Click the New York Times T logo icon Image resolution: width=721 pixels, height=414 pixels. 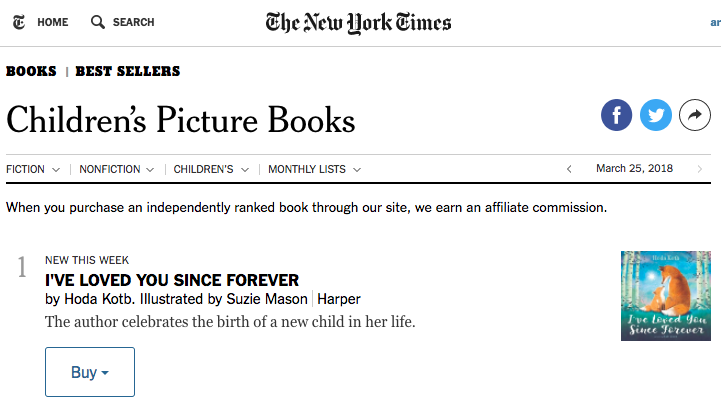(19, 22)
